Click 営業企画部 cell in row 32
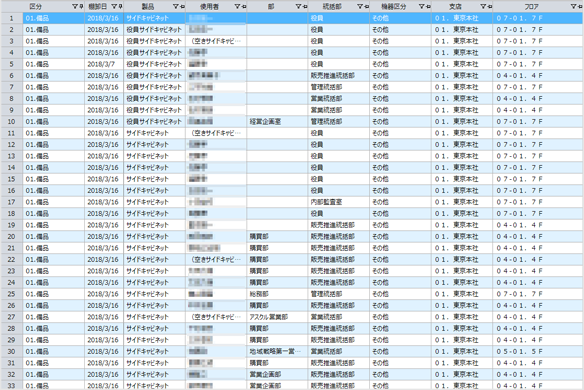 tap(277, 374)
